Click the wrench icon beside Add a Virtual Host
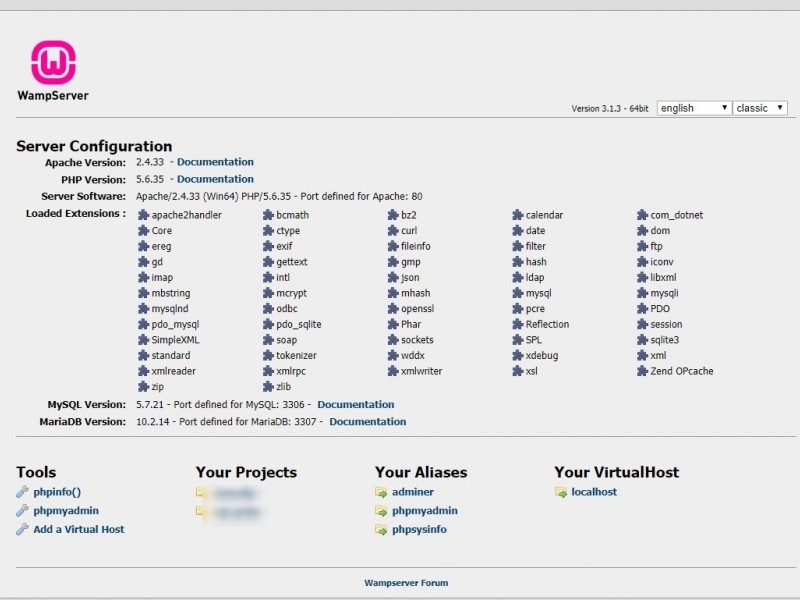 point(23,530)
